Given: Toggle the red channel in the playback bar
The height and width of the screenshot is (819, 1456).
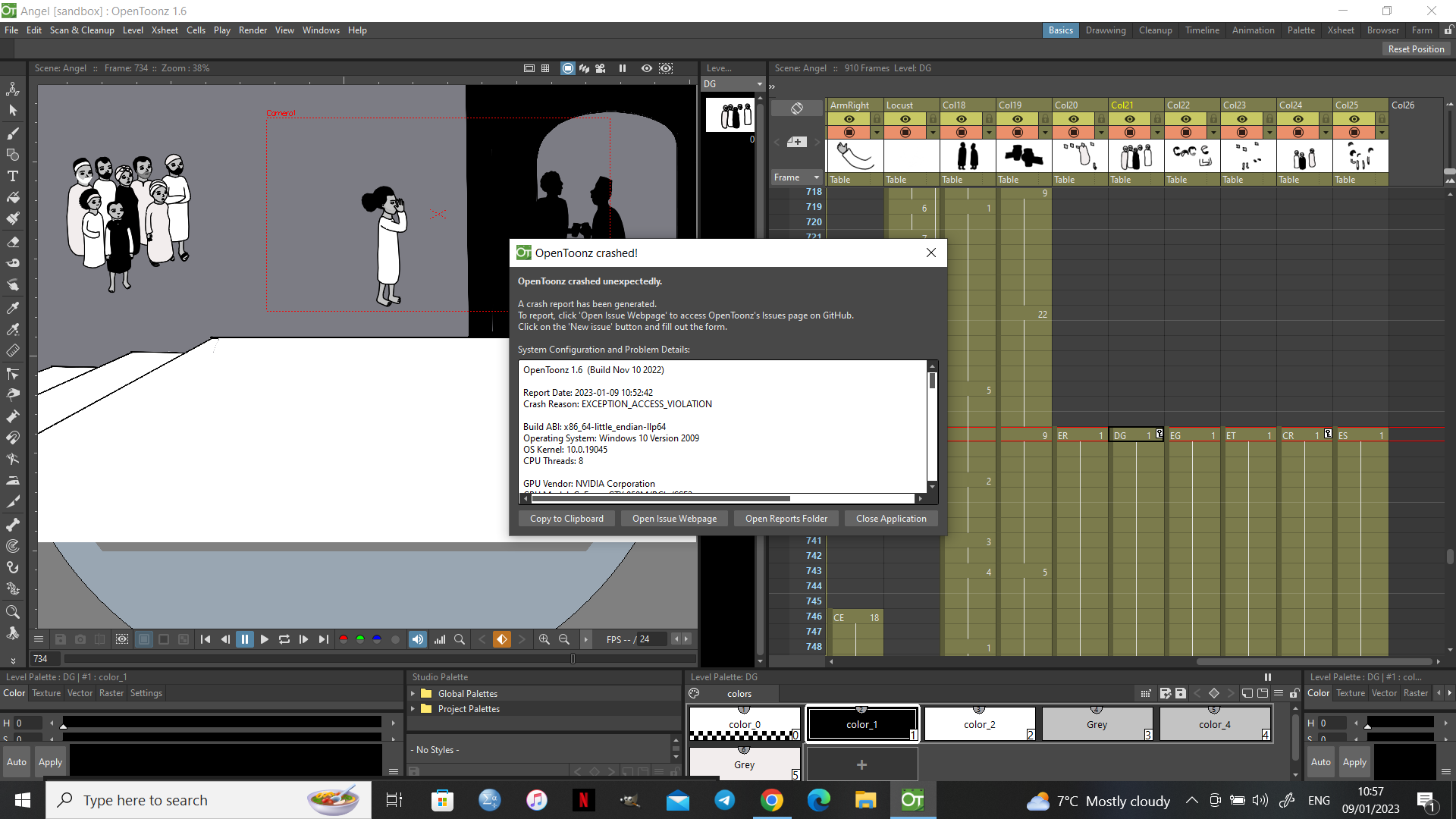Looking at the screenshot, I should pos(343,639).
